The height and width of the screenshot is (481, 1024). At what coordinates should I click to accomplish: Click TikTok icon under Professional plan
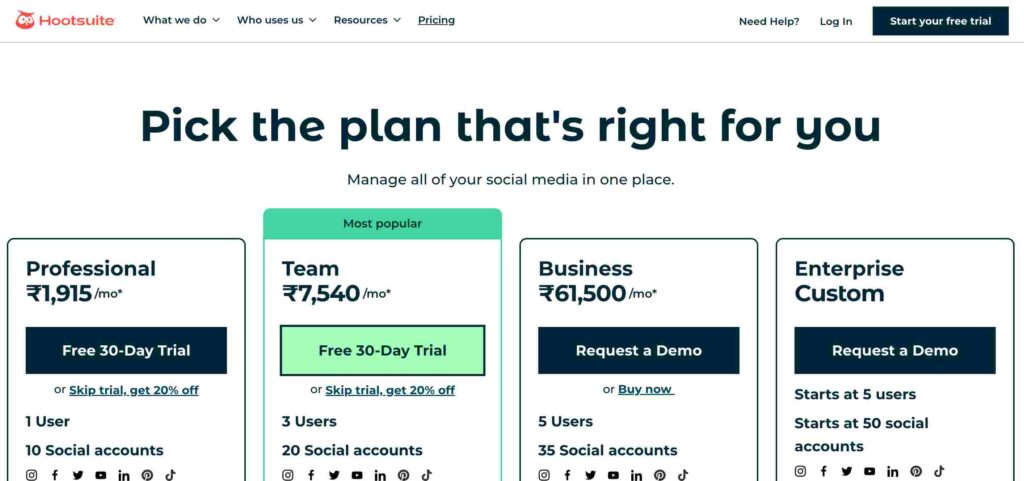click(170, 475)
